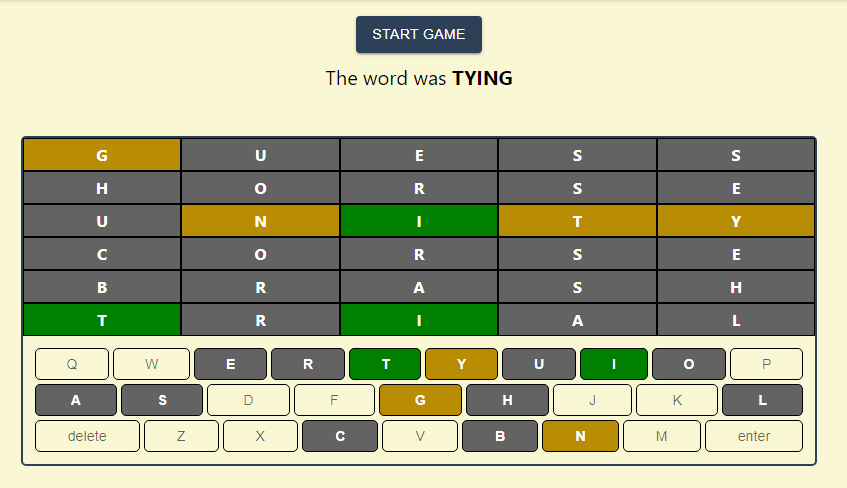Tap the yellow N key

tap(580, 436)
